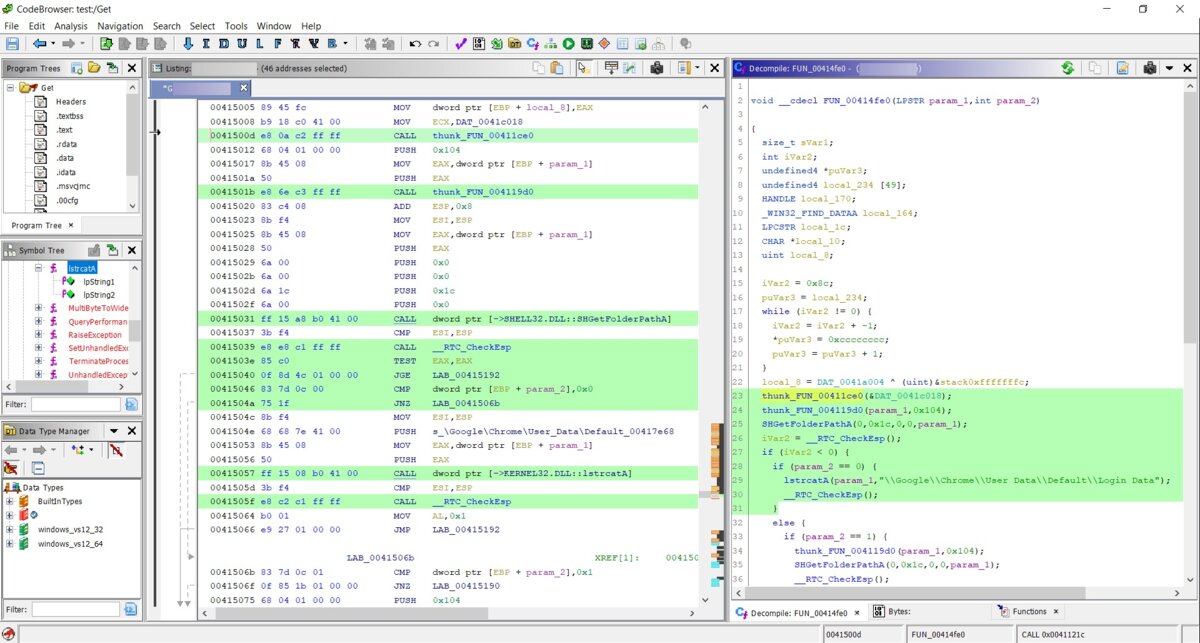
Task: Open the Search menu
Action: coord(167,26)
